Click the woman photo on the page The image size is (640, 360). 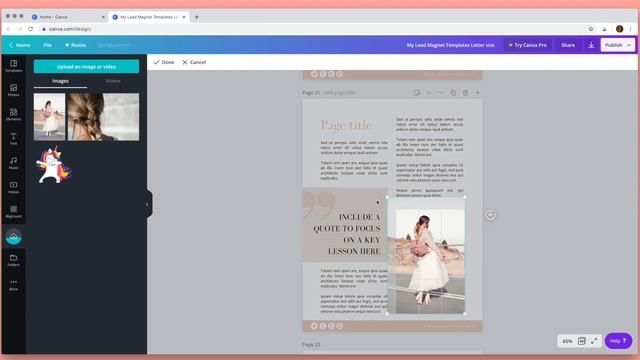tap(426, 256)
